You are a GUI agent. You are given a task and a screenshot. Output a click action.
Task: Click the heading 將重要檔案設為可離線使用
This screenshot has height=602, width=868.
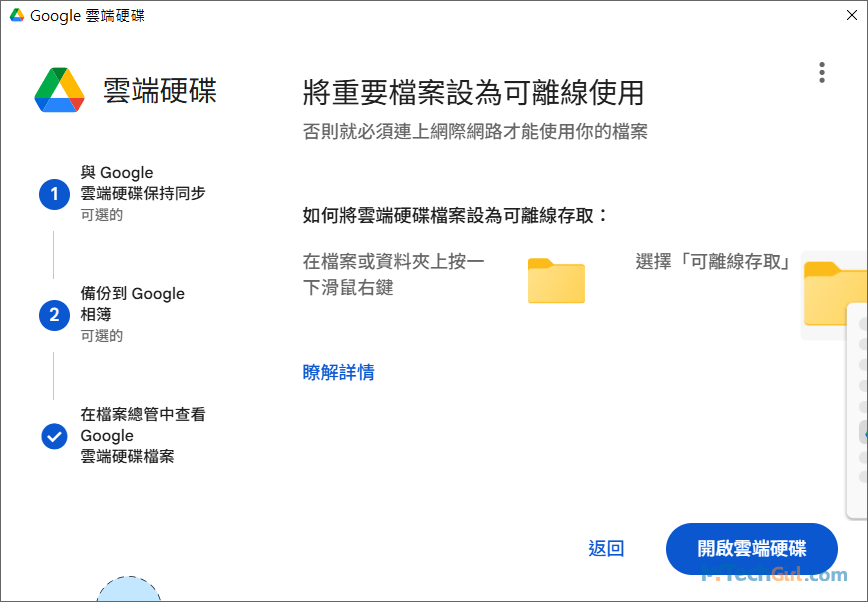(473, 90)
